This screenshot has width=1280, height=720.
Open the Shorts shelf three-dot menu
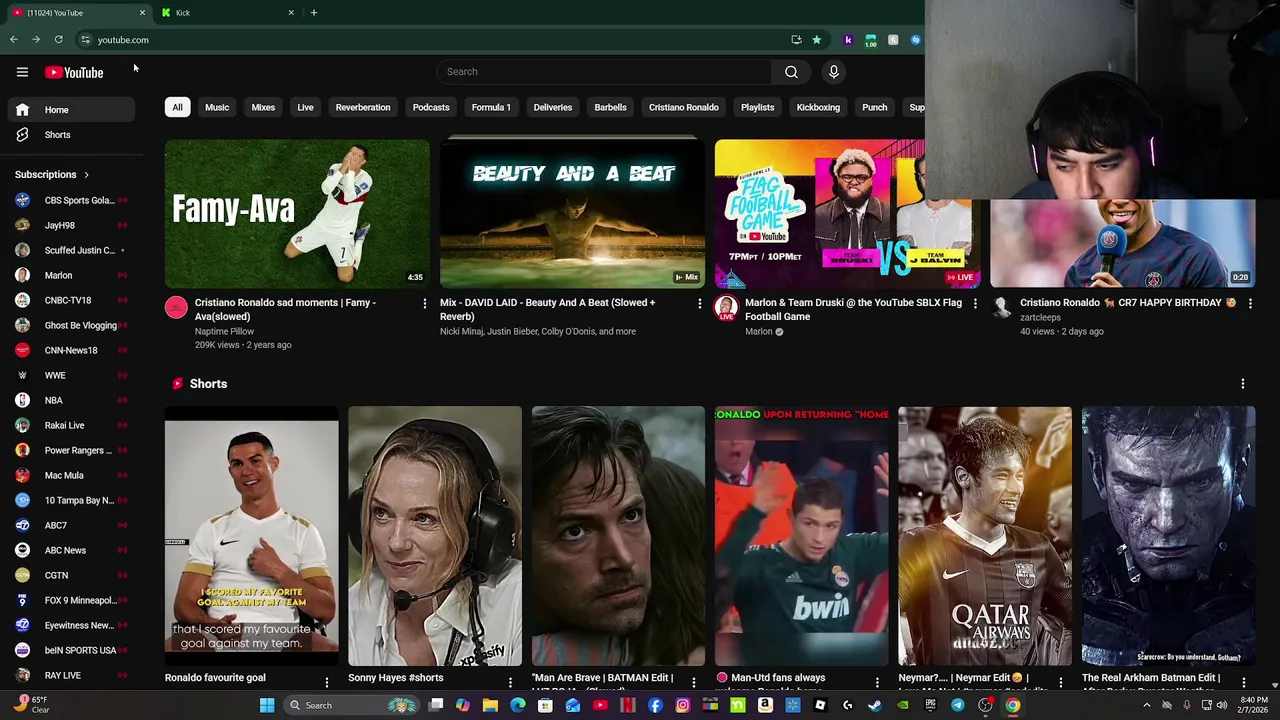pyautogui.click(x=1243, y=384)
